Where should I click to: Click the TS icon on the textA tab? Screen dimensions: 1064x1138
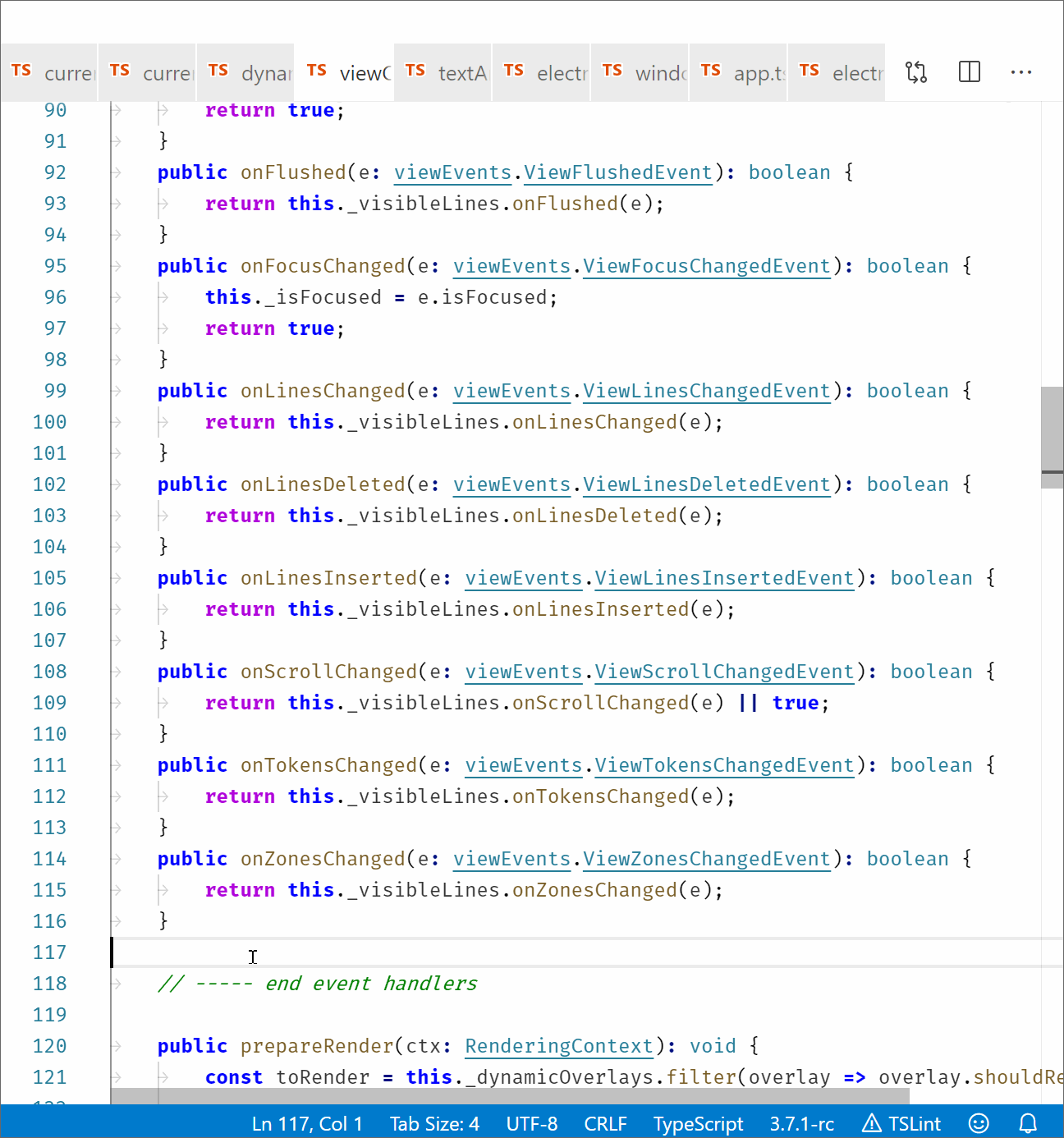pos(415,71)
